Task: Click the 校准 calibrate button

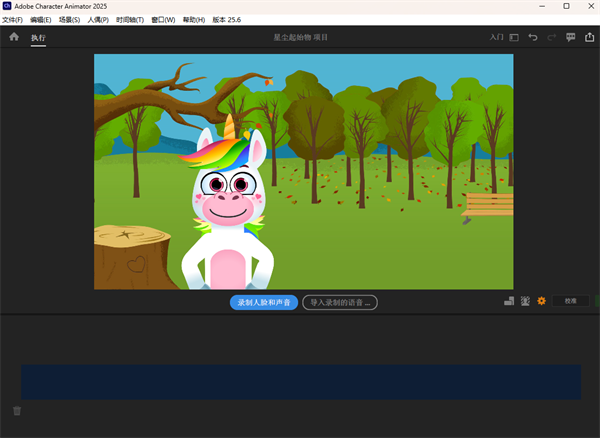Action: (x=571, y=301)
